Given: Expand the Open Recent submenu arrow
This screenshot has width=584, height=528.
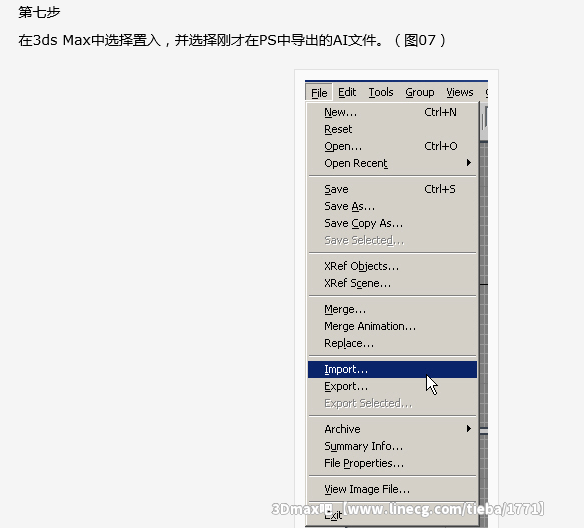Looking at the screenshot, I should pos(469,163).
